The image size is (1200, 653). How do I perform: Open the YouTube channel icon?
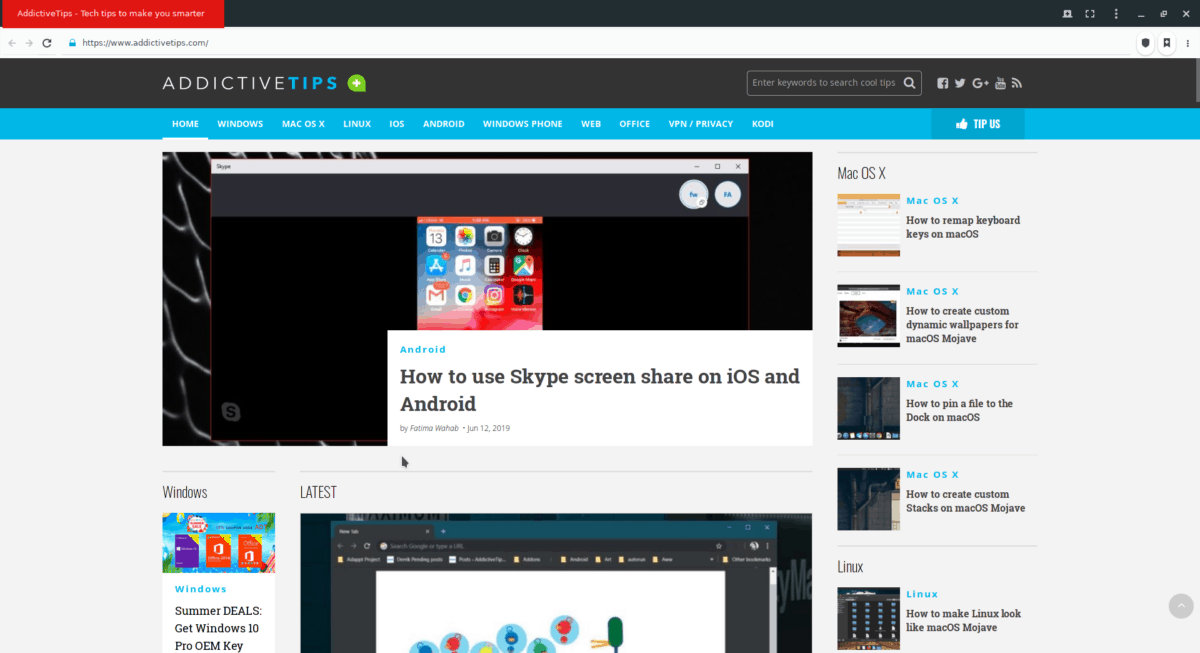pos(1000,83)
